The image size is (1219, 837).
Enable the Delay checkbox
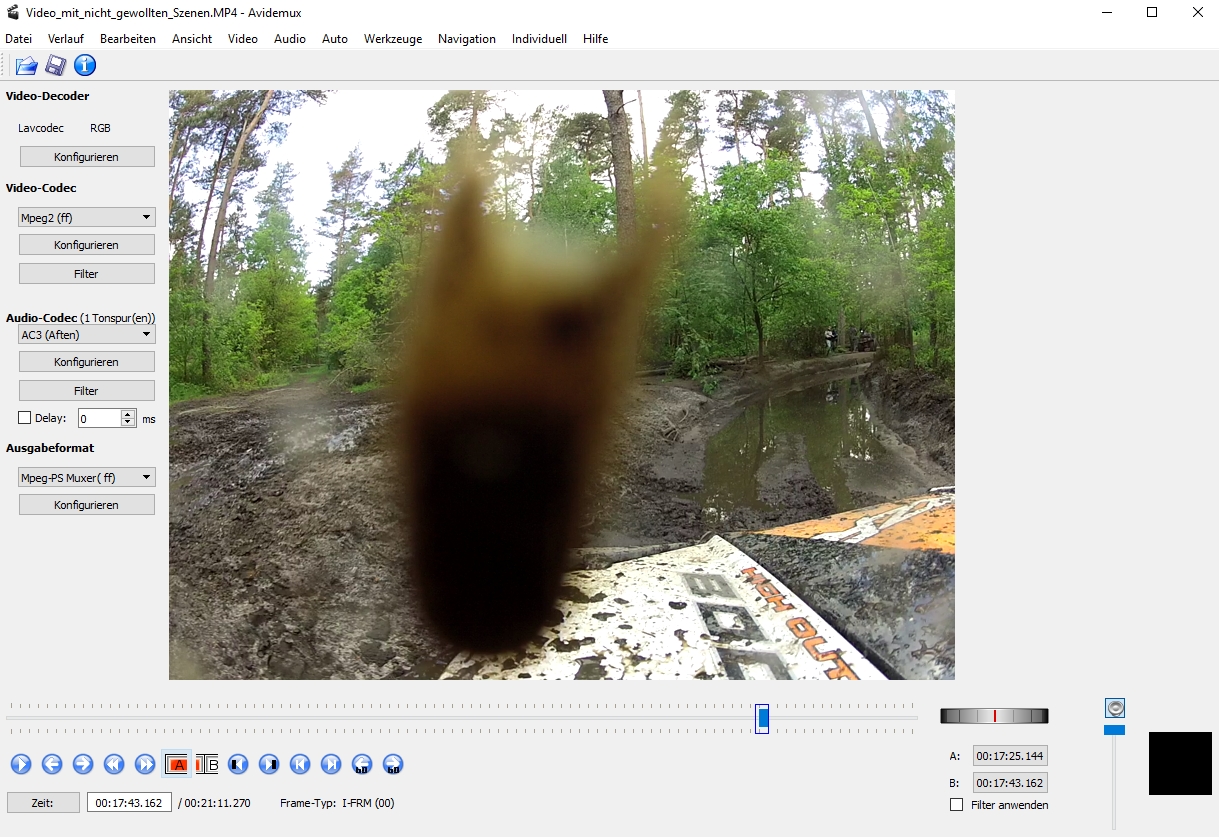(25, 418)
